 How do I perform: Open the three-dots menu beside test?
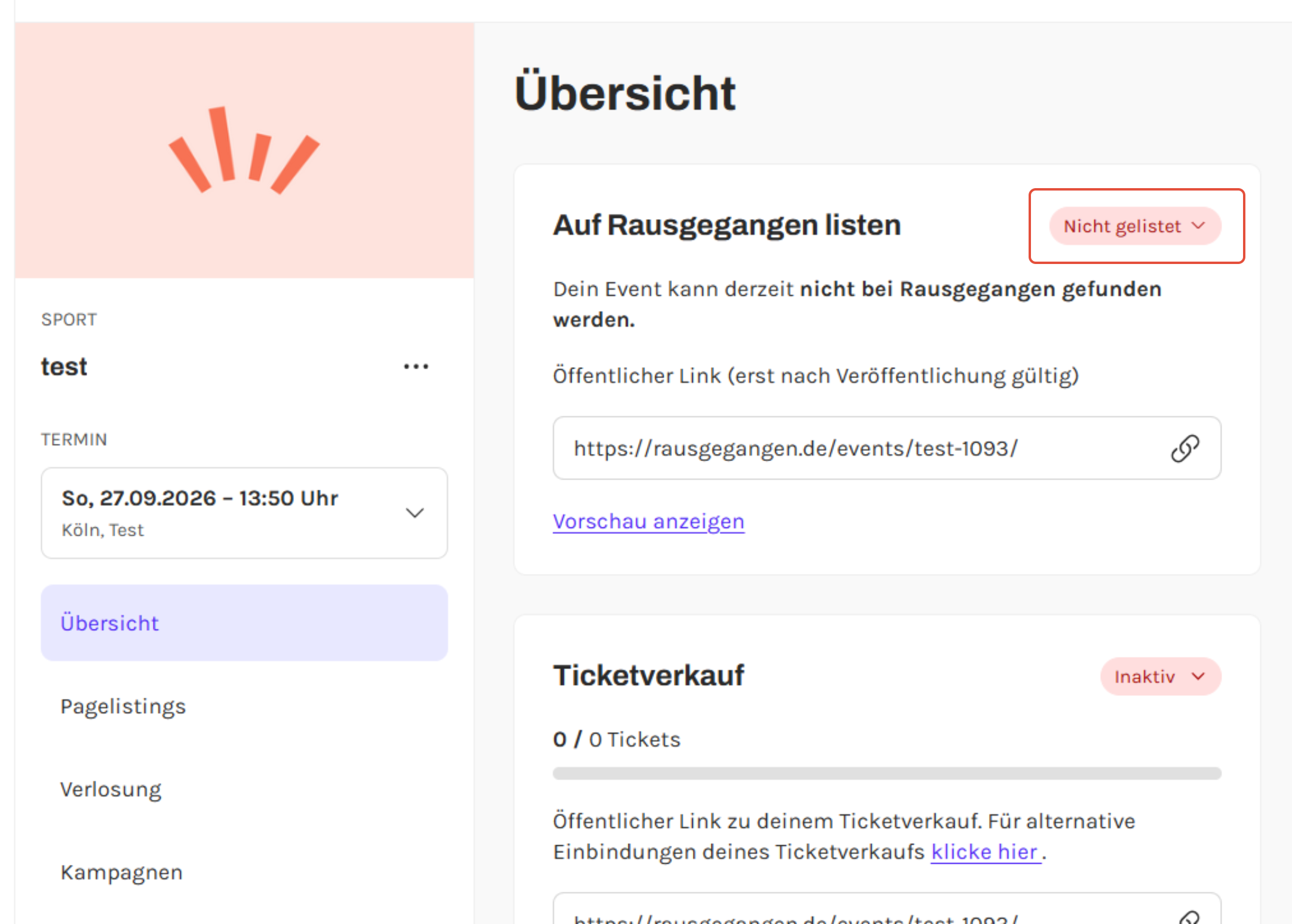(x=416, y=366)
